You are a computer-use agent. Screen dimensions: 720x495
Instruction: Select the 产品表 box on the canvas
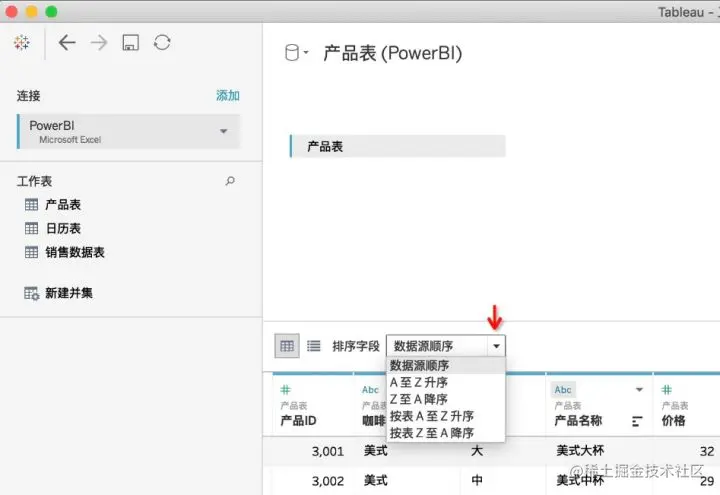tap(398, 146)
